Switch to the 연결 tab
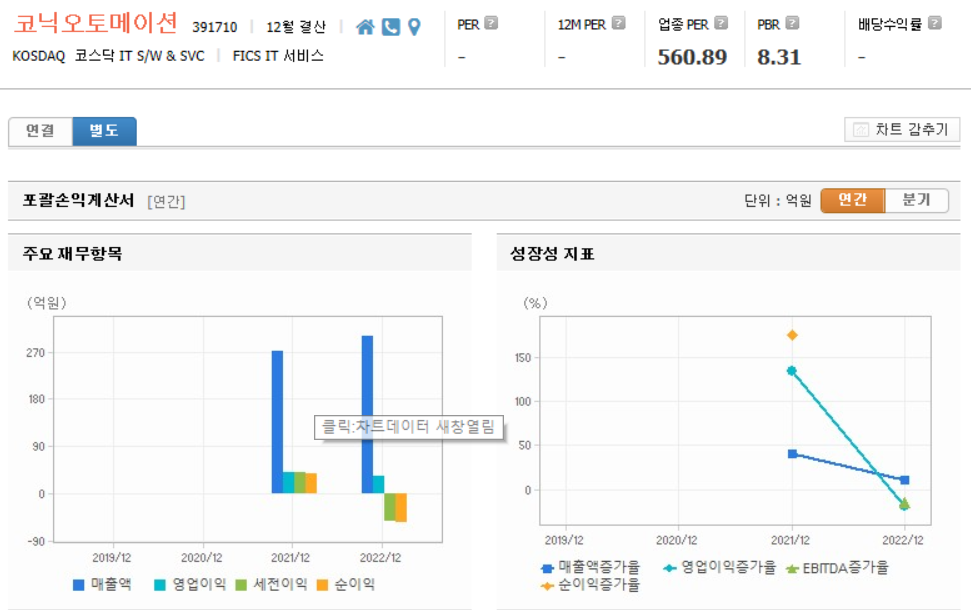971x612 pixels. (x=41, y=131)
